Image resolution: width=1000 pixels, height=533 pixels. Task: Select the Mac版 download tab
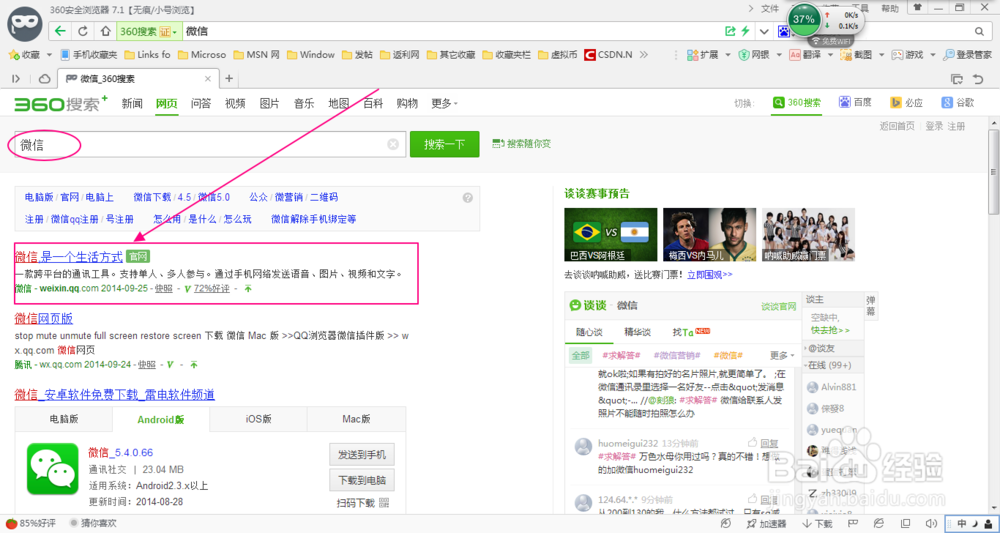pyautogui.click(x=357, y=420)
